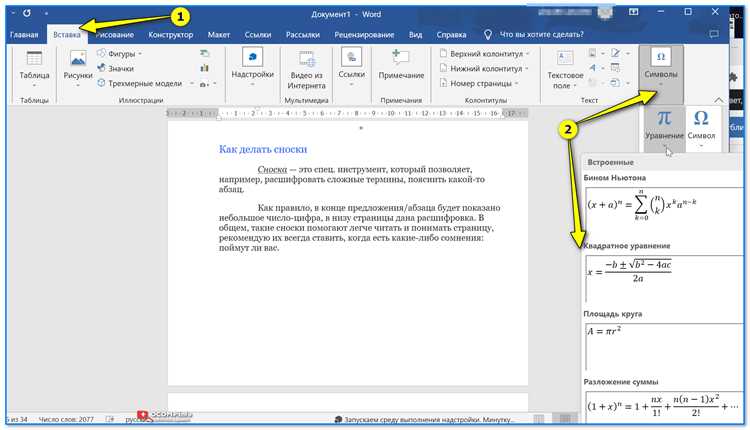Open the Рецензирование tab
Viewport: 750px width, 430px height.
coord(364,34)
